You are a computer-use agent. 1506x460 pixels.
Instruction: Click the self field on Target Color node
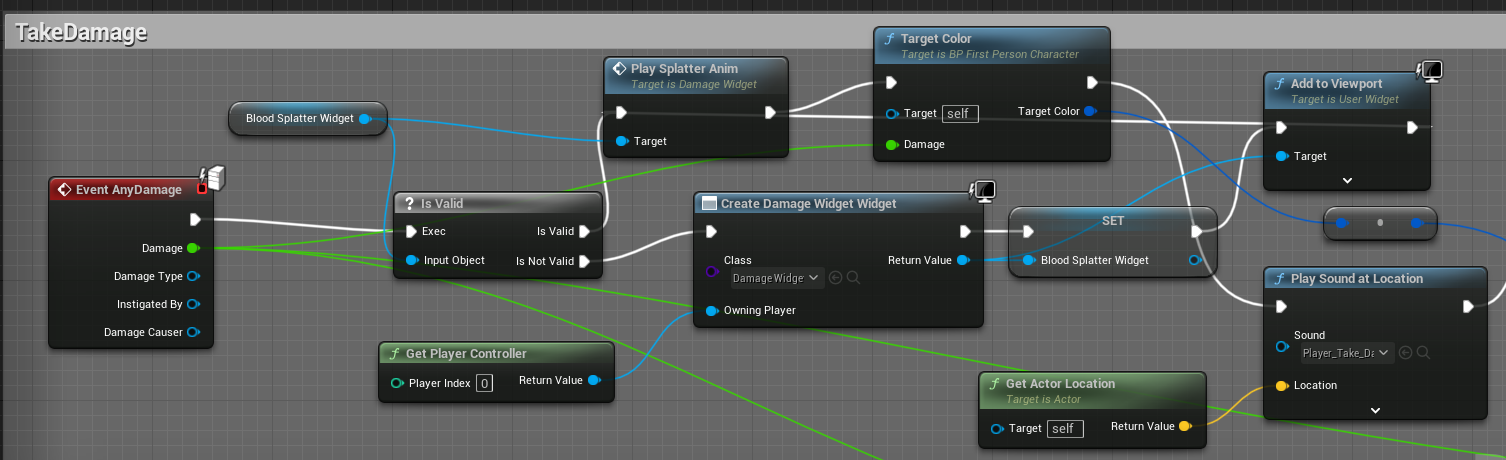pyautogui.click(x=960, y=114)
